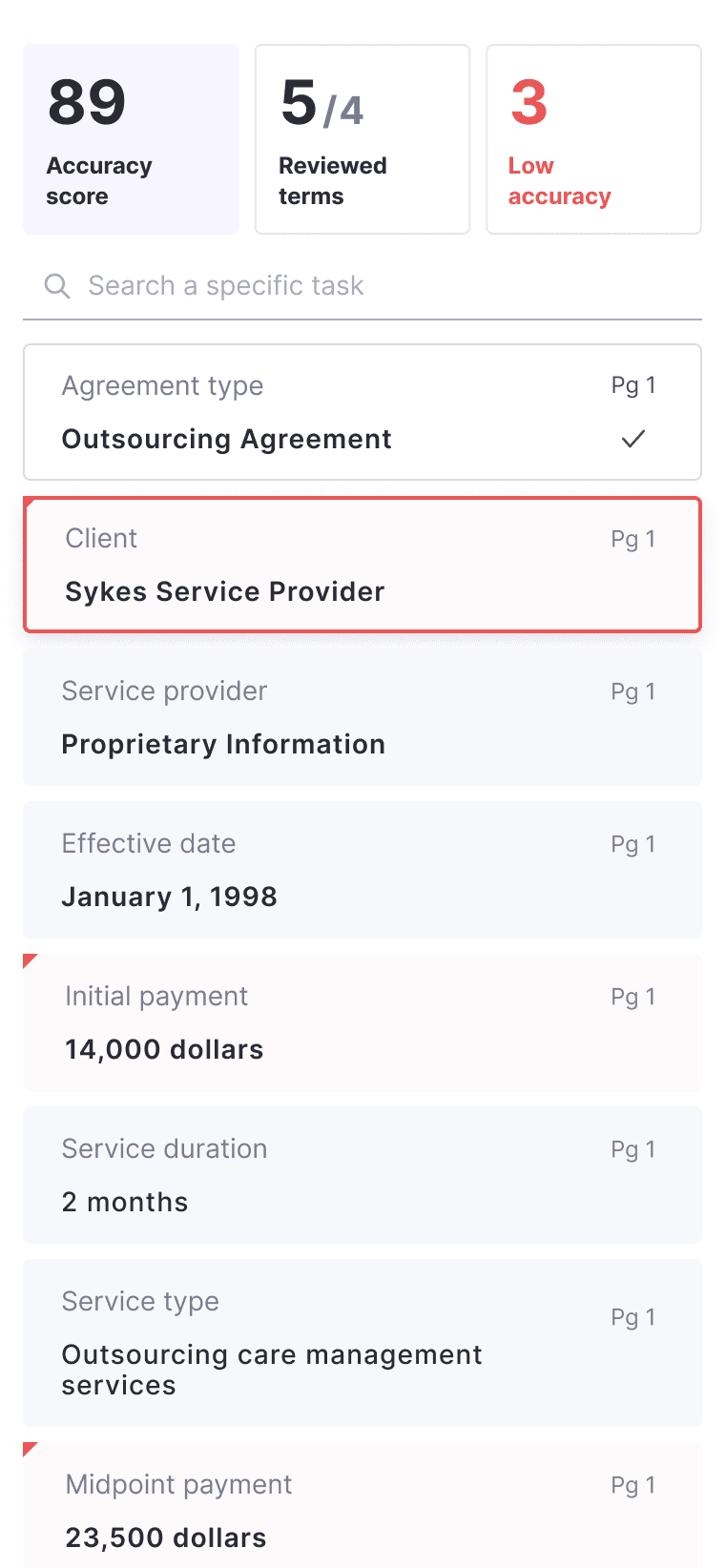Select the Reviewed terms card
726x1568 pixels.
pyautogui.click(x=363, y=139)
